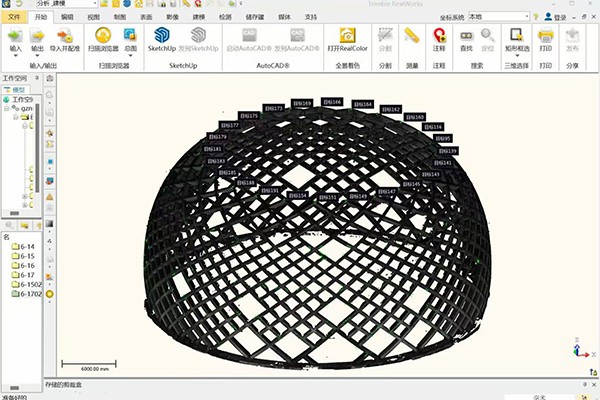The width and height of the screenshot is (600, 400).
Task: Open the dropdown arrow under 输入
Action: point(16,56)
